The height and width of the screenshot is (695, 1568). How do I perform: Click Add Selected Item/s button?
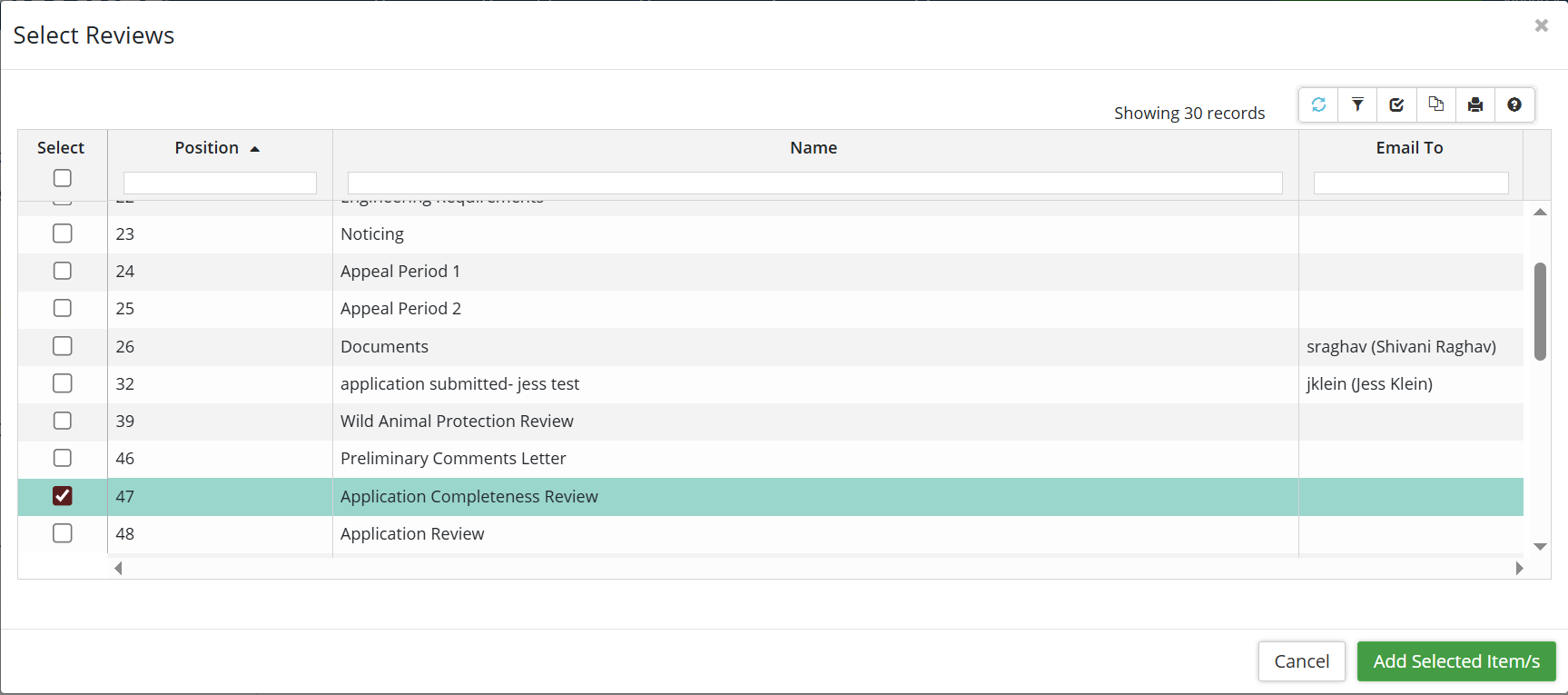point(1455,661)
